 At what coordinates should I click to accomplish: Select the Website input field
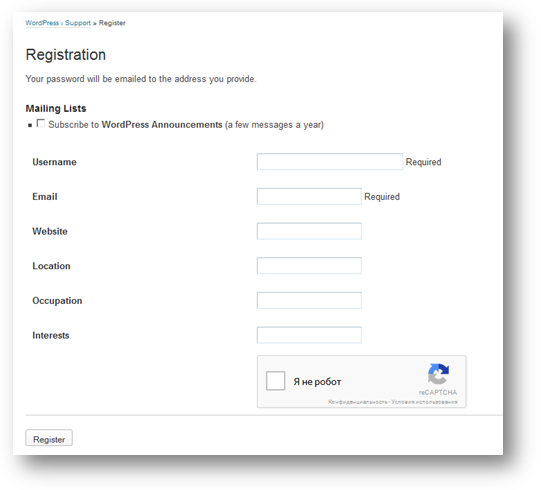tap(309, 231)
